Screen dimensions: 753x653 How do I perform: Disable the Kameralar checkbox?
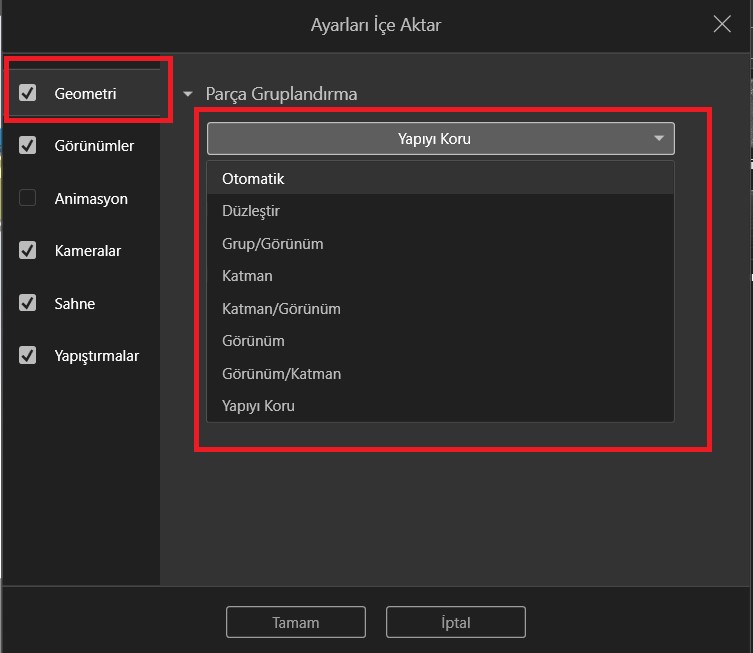pyautogui.click(x=28, y=251)
